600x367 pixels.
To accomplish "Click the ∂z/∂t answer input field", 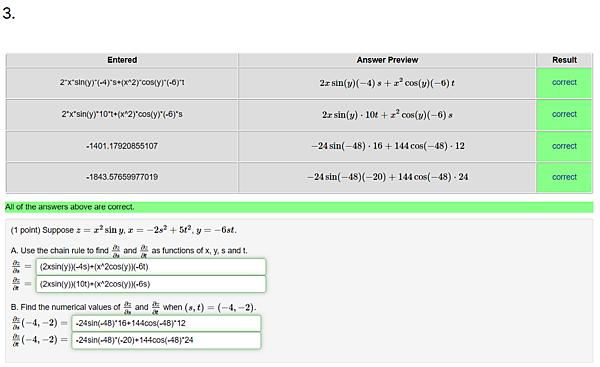I will [x=151, y=284].
